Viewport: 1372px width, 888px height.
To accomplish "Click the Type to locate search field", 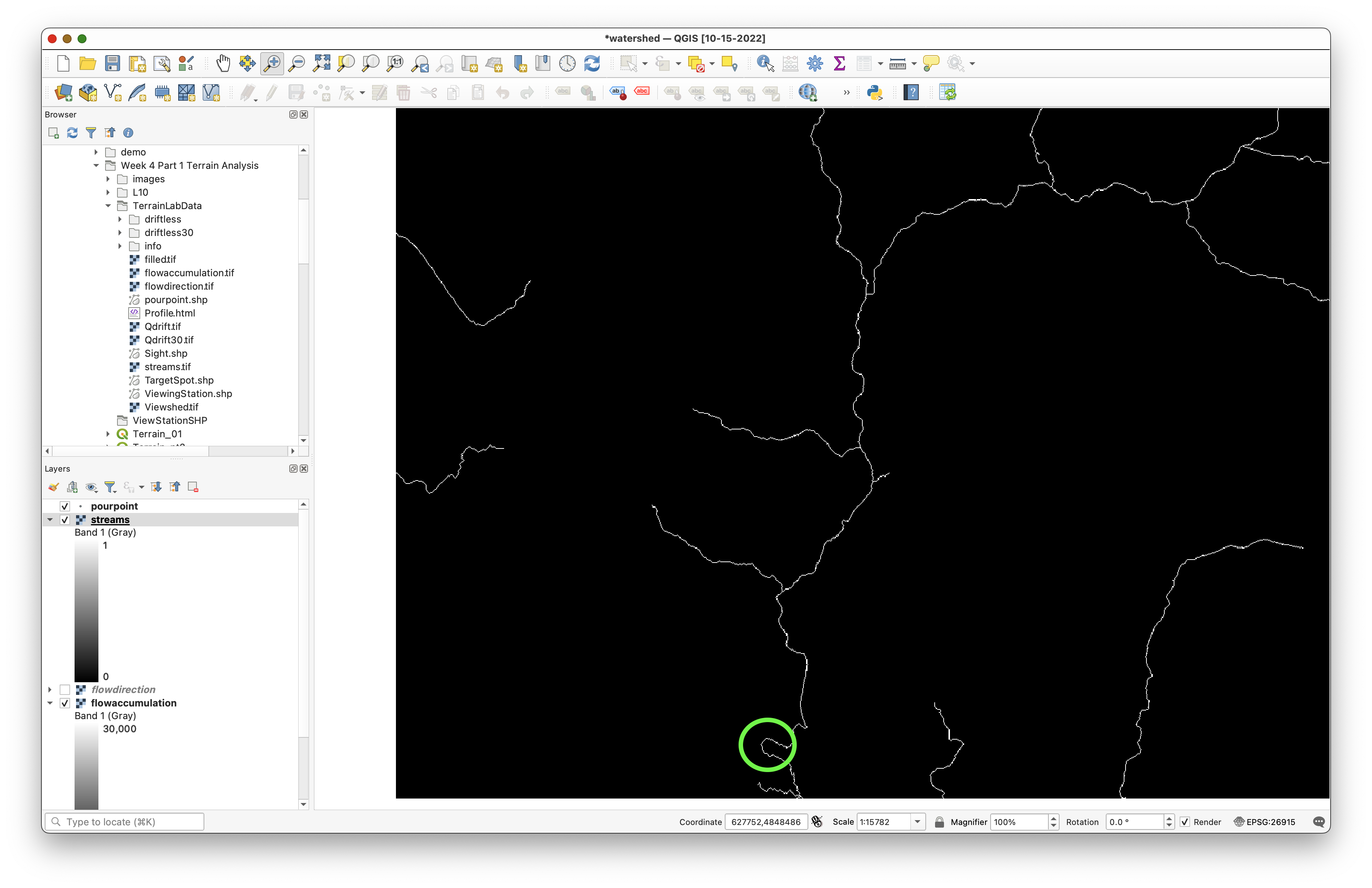I will 125,822.
